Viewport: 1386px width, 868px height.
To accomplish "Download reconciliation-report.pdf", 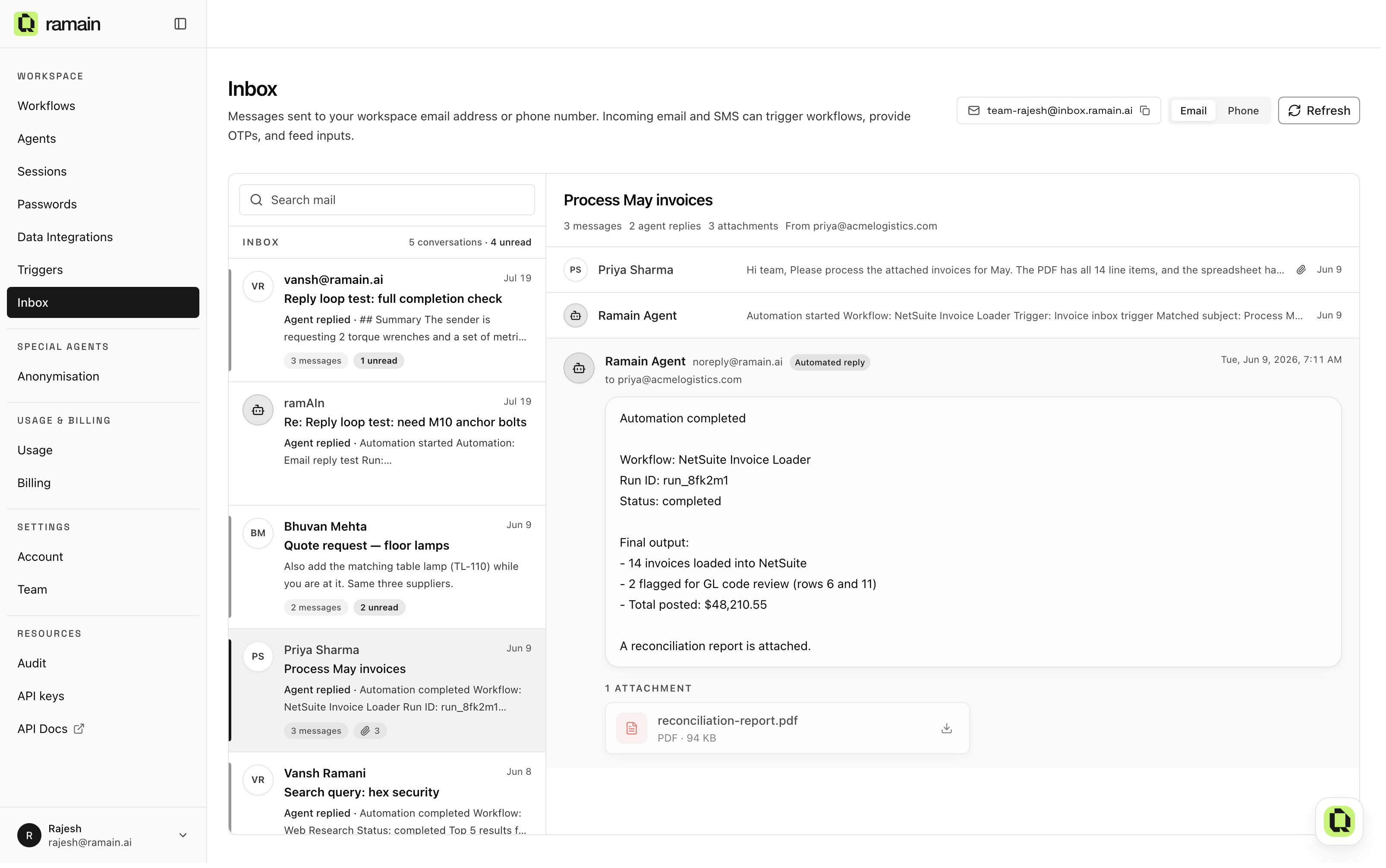I will 947,729.
